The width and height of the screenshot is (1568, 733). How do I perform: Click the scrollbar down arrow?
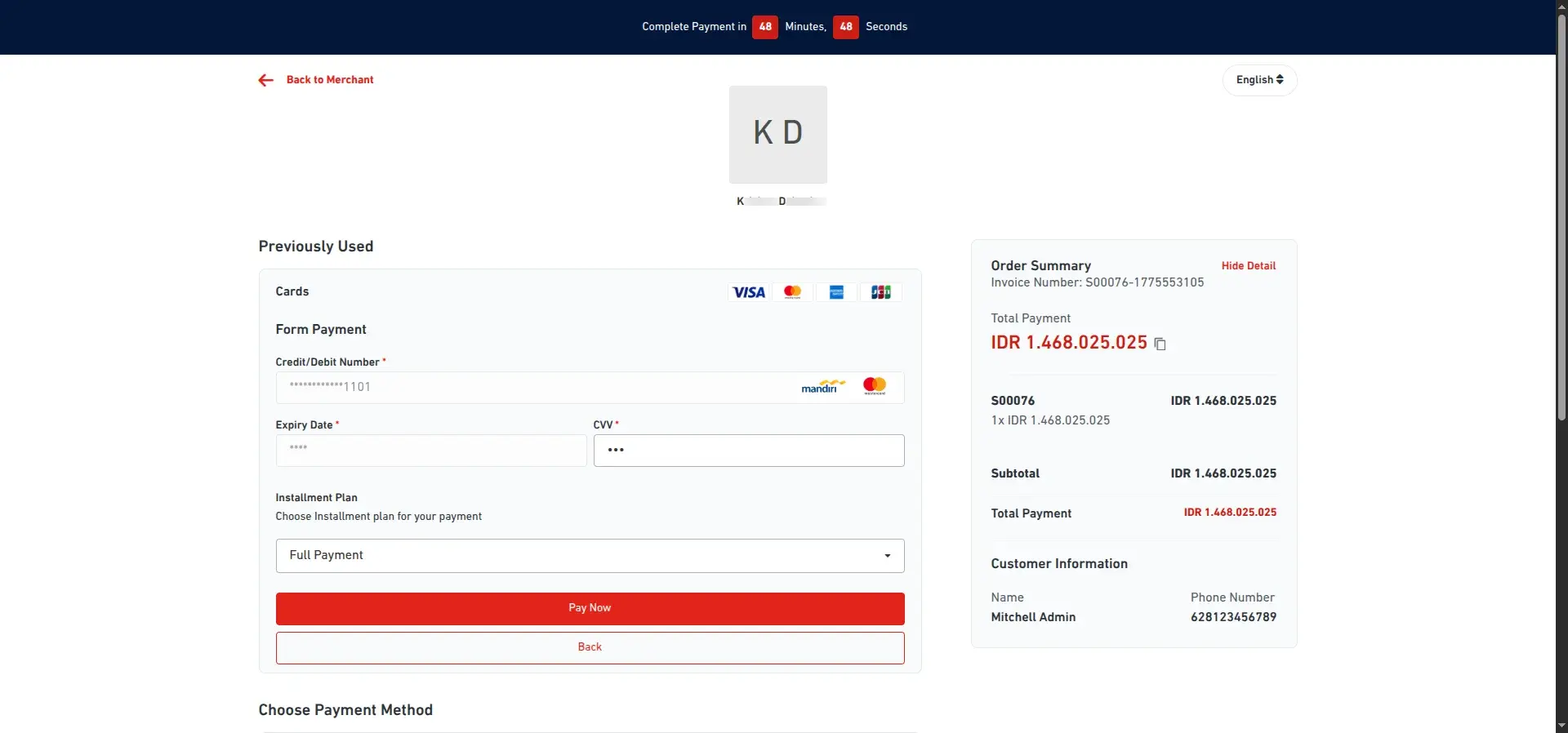1561,725
